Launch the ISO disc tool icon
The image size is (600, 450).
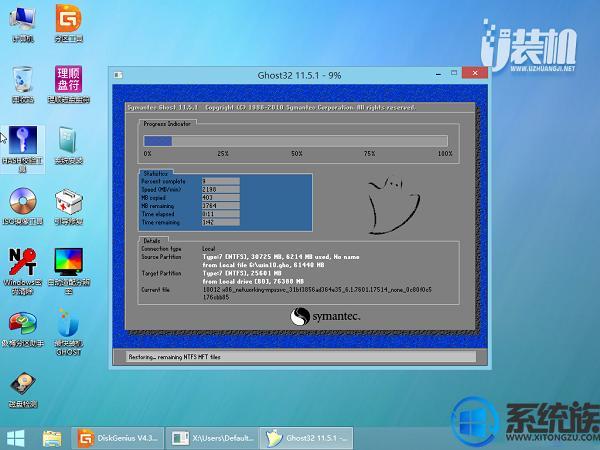point(23,207)
